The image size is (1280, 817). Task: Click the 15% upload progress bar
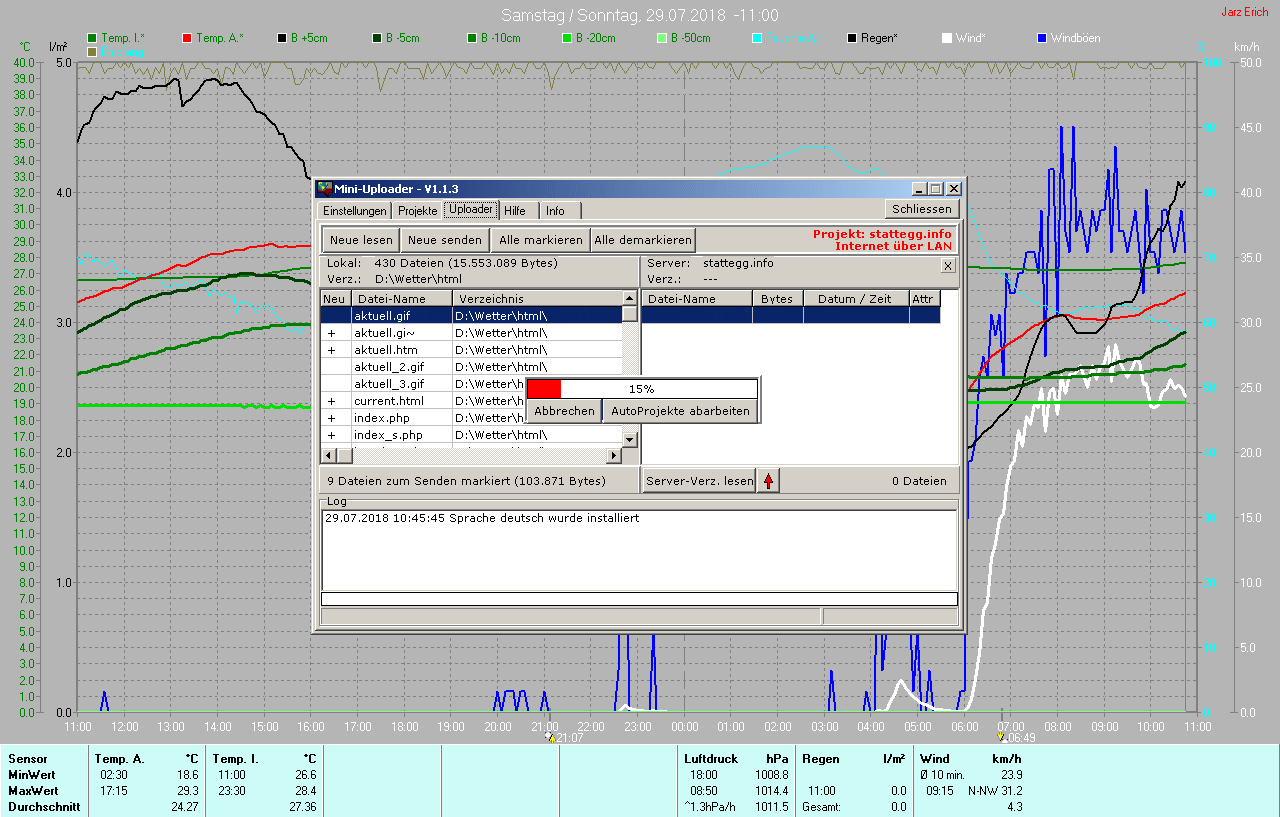tap(642, 389)
